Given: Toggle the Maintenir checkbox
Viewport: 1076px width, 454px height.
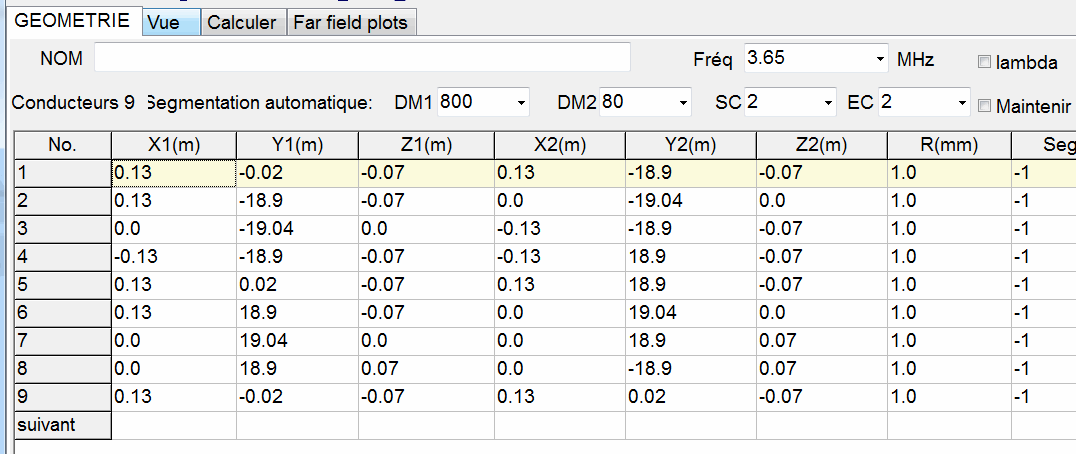Looking at the screenshot, I should click(984, 106).
